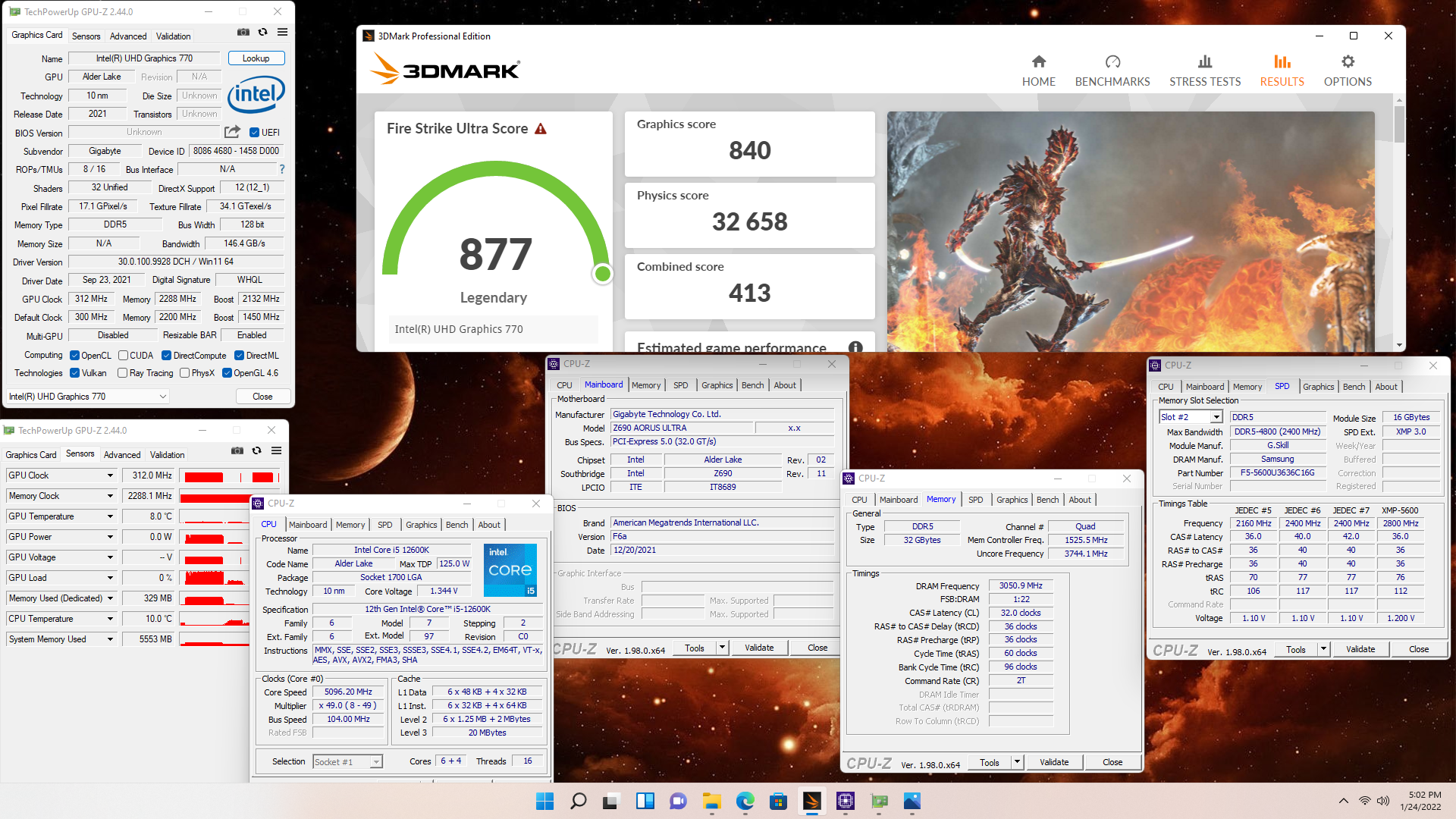Click refresh icon in GPU-Z Sensors window
Viewport: 1456px width, 819px height.
pos(256,450)
